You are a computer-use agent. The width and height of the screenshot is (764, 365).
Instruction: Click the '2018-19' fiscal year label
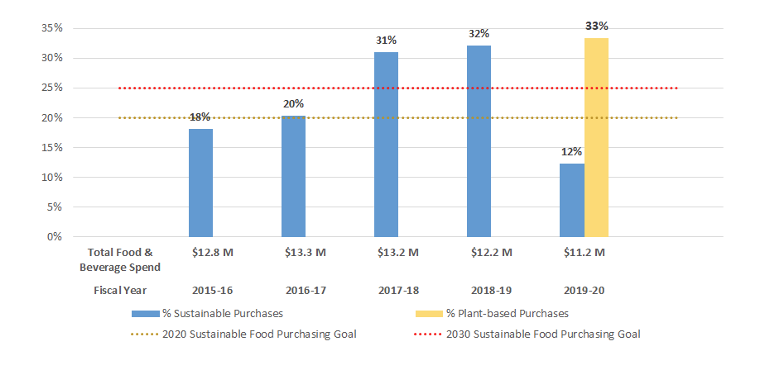point(491,290)
